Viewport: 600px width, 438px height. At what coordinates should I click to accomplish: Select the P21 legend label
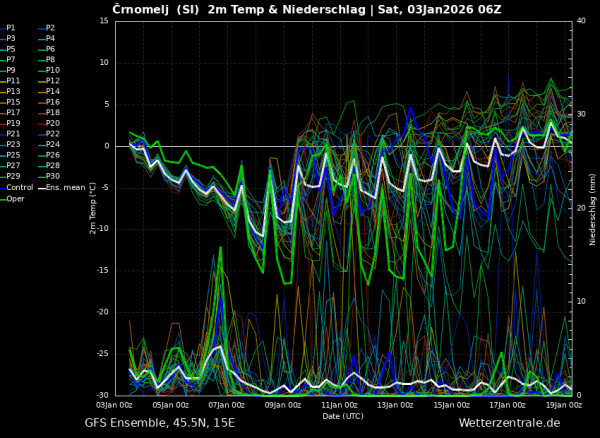coord(10,134)
